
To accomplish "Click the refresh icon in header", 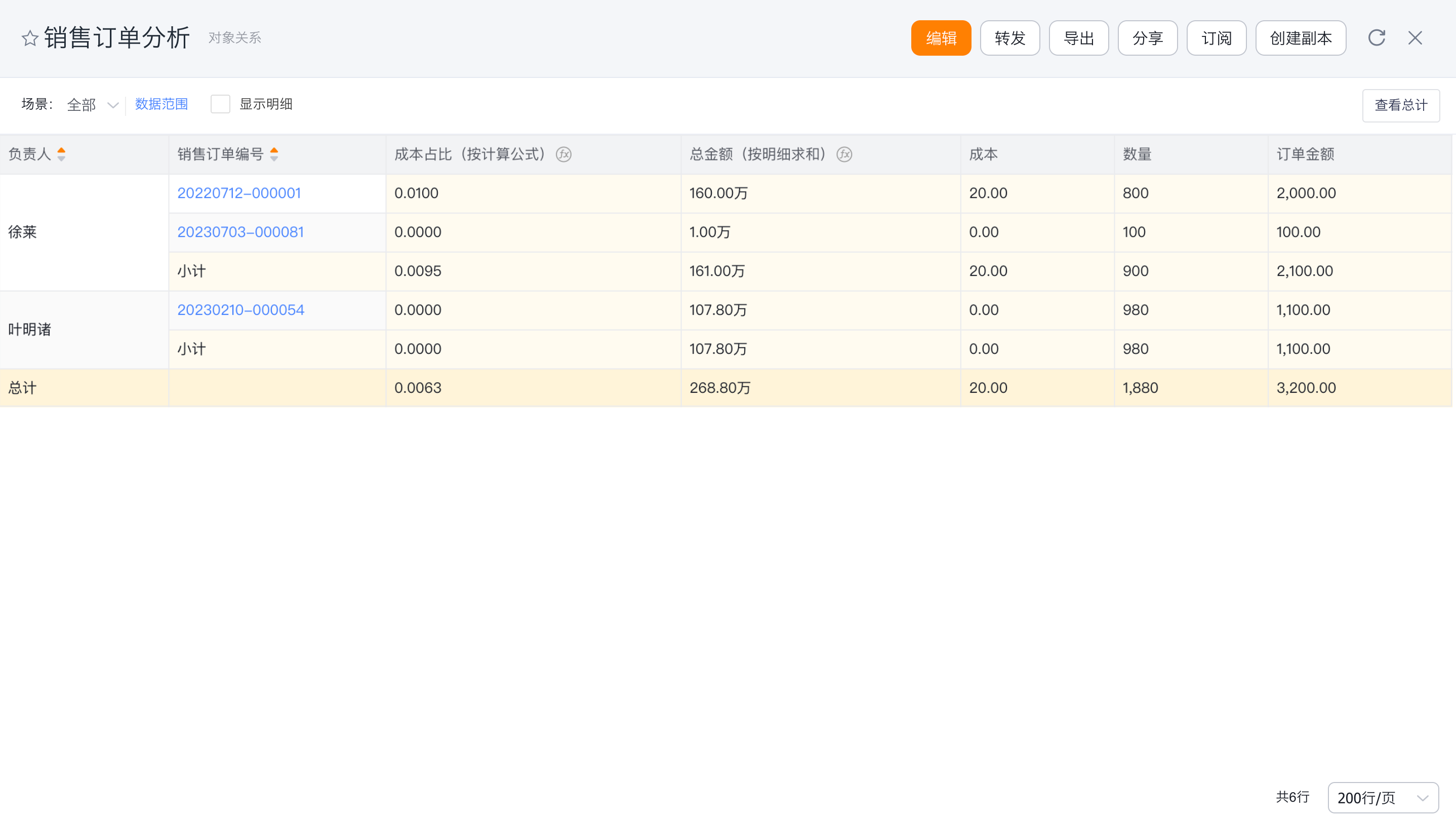I will coord(1377,38).
